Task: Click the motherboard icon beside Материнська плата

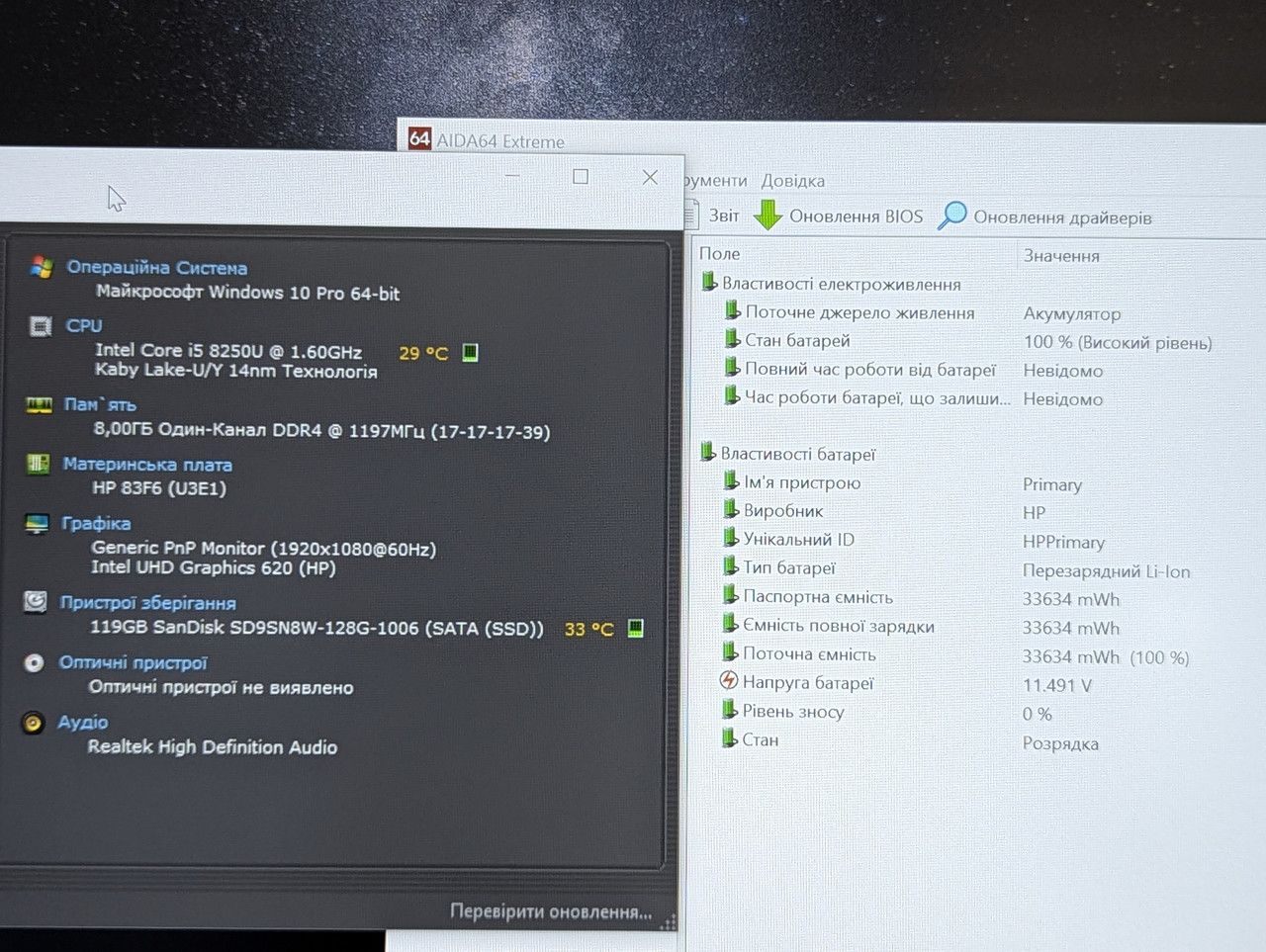Action: [x=38, y=464]
